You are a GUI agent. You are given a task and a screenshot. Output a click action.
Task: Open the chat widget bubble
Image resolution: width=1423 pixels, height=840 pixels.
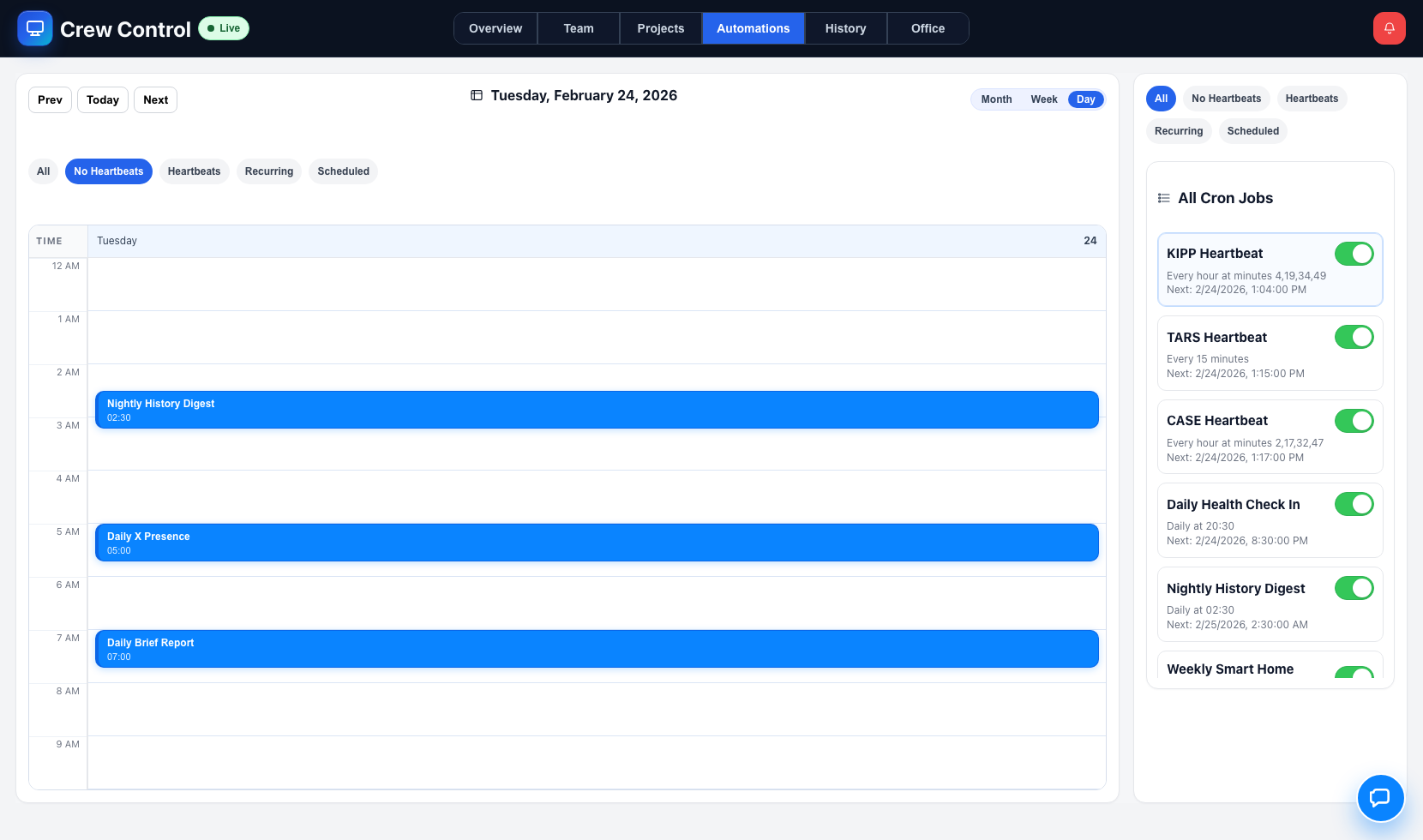coord(1381,798)
